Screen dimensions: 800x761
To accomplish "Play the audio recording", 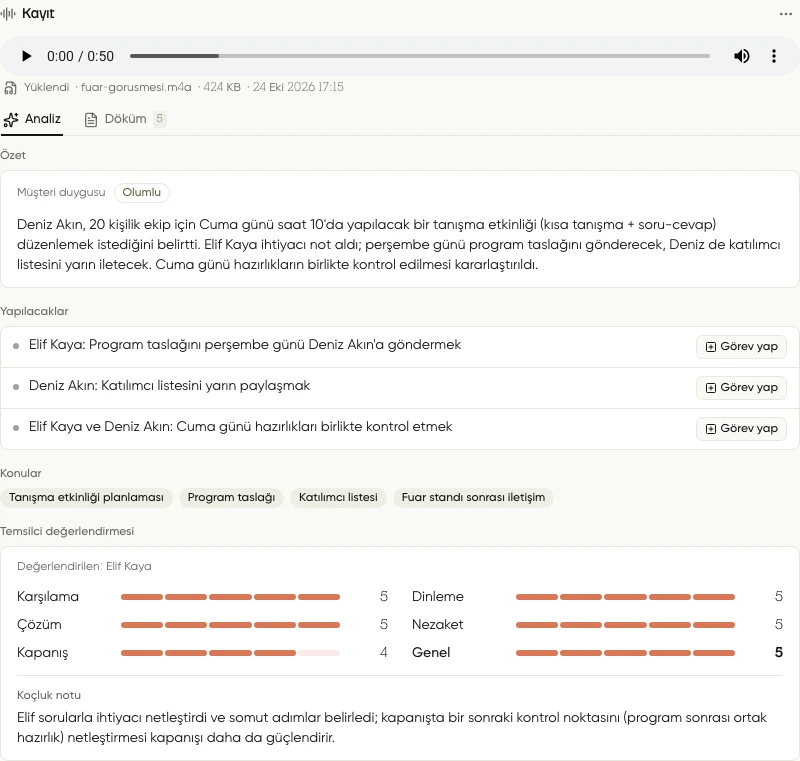I will click(26, 56).
